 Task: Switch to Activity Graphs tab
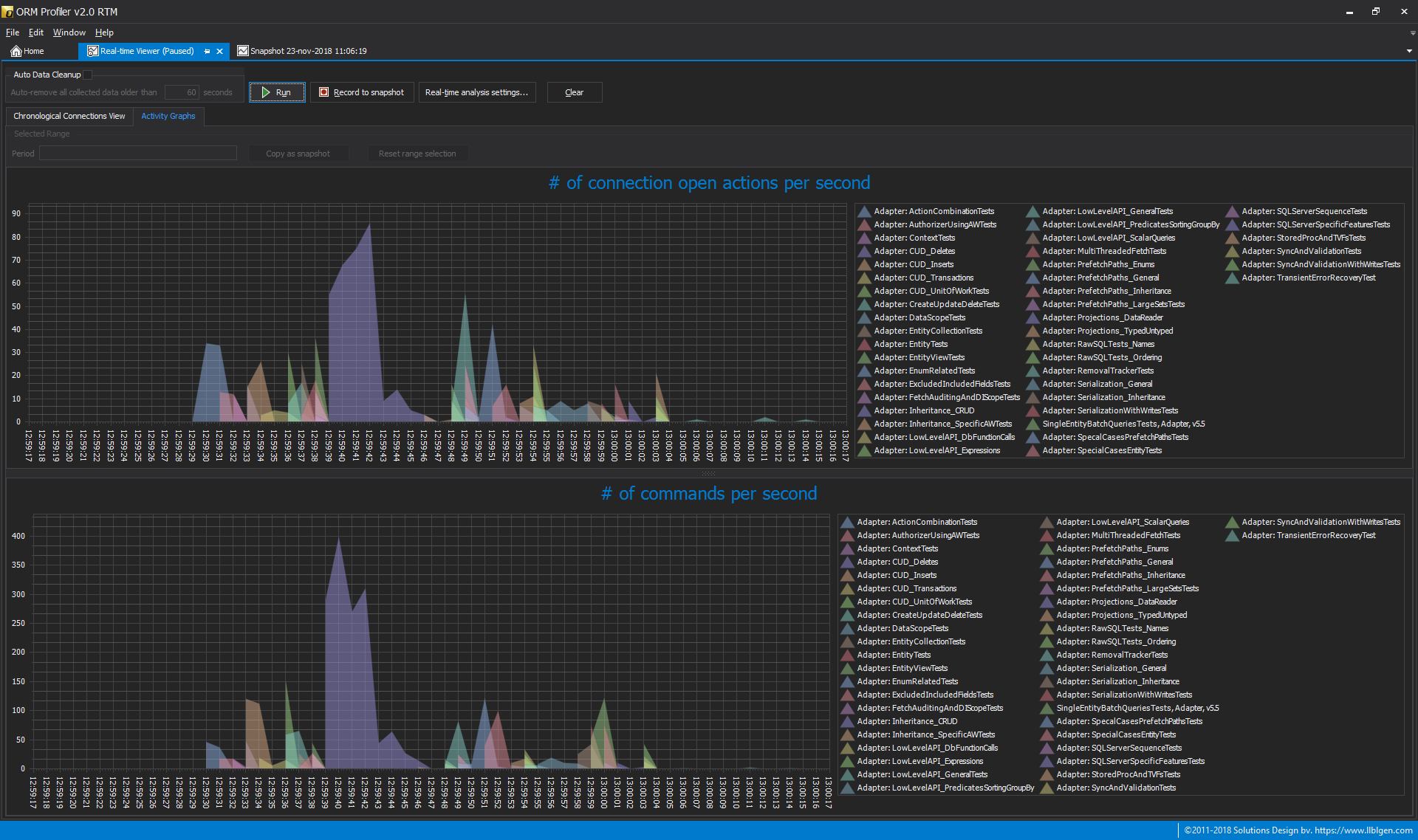pyautogui.click(x=168, y=116)
